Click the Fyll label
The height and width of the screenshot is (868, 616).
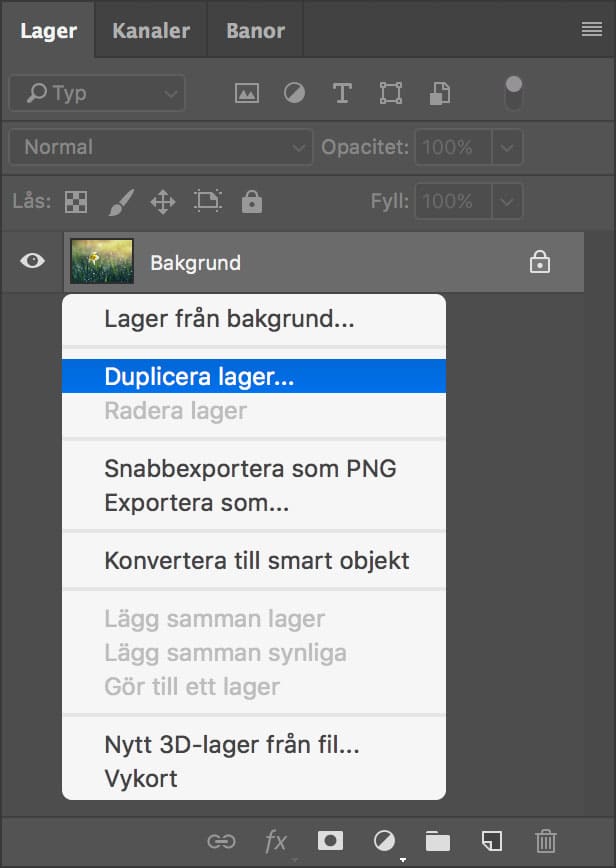point(390,201)
